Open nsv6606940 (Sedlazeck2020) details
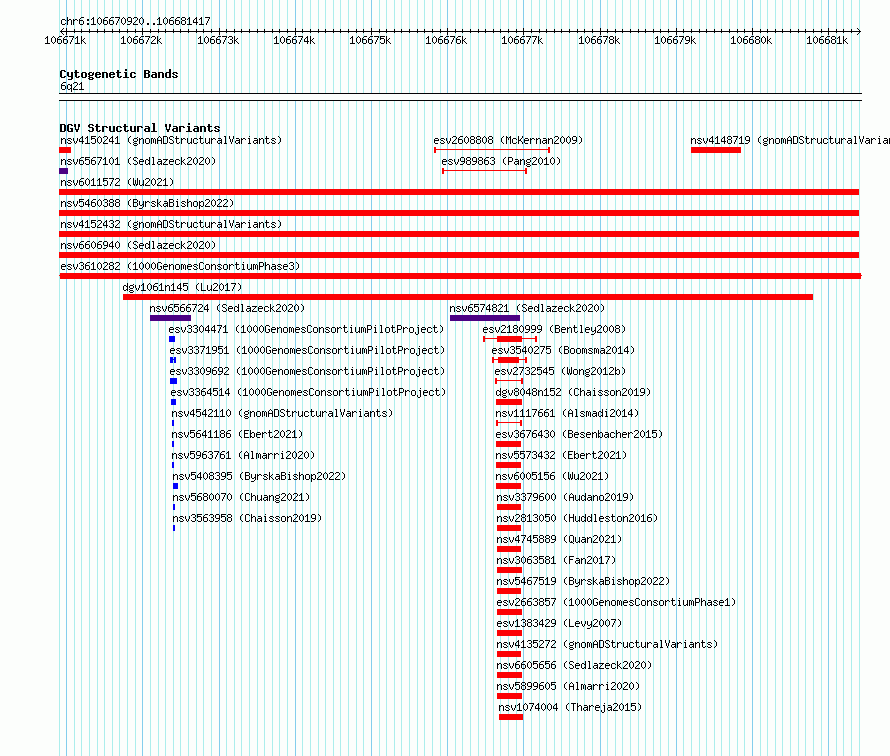Image resolution: width=890 pixels, height=756 pixels. [138, 245]
